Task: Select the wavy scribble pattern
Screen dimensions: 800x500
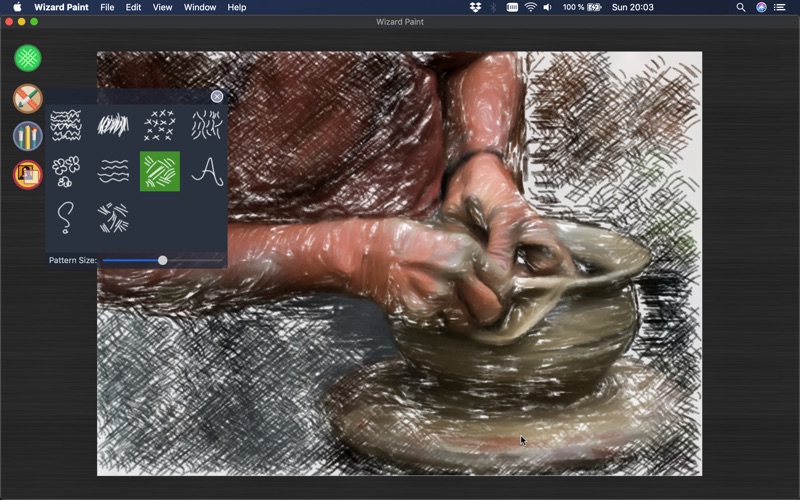Action: click(x=66, y=125)
